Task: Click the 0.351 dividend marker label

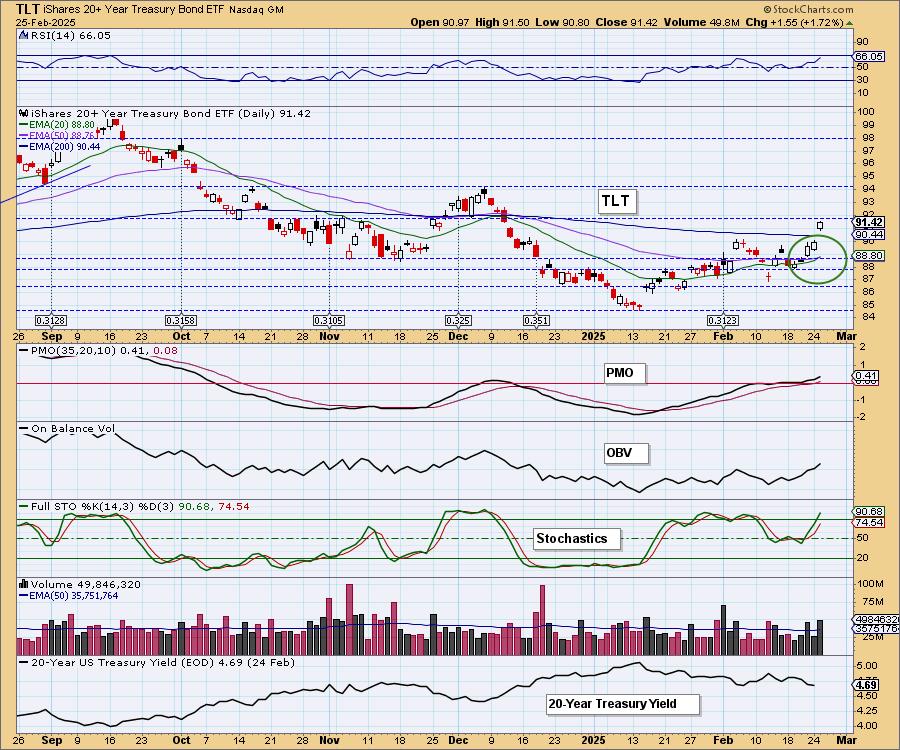Action: 537,321
